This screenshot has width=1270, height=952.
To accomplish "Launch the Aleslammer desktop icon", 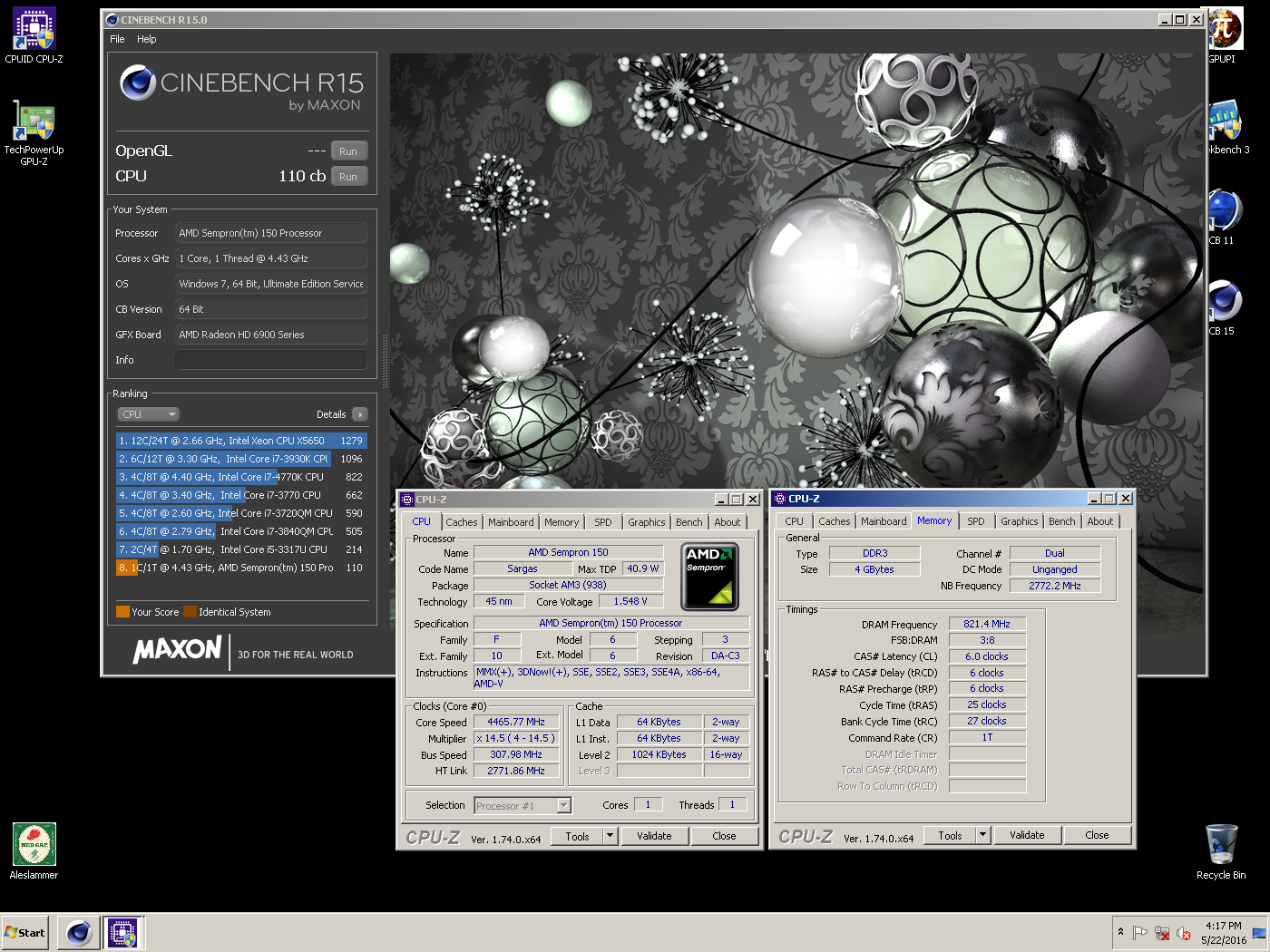I will click(34, 851).
